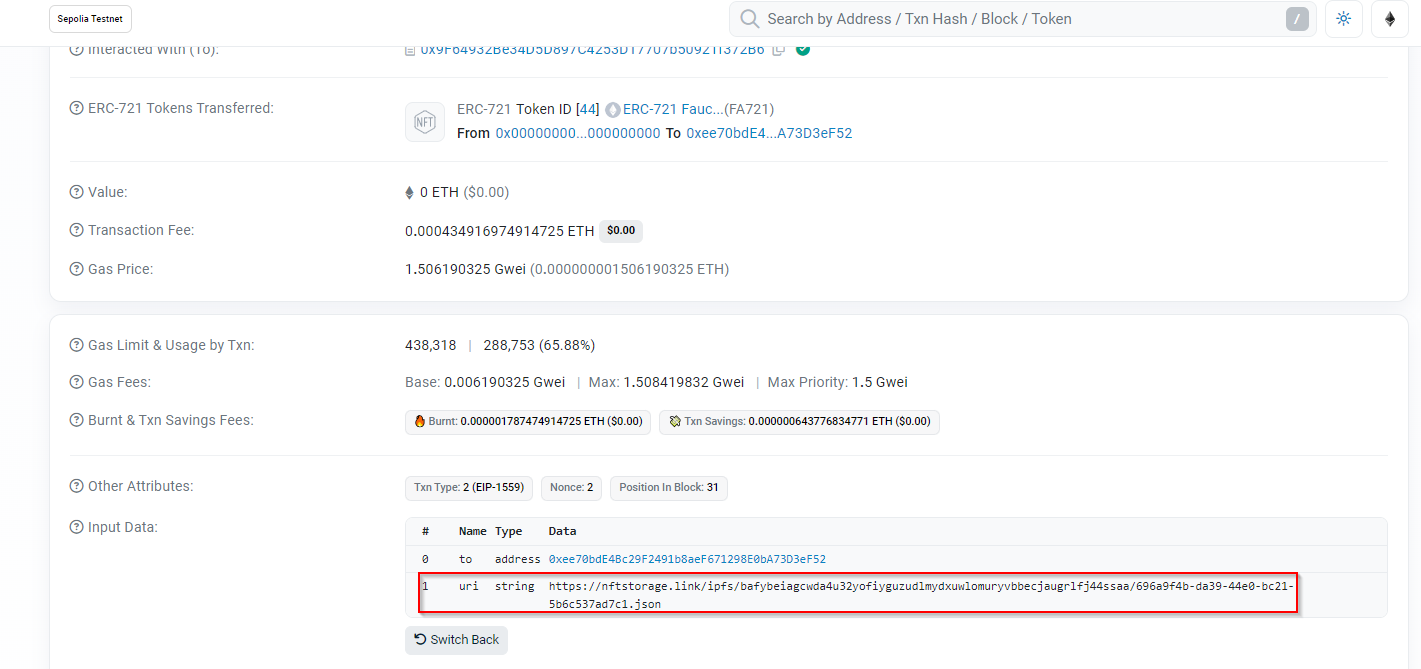This screenshot has height=669, width=1421.
Task: Click help icon next to Input Data
Action: tap(77, 527)
